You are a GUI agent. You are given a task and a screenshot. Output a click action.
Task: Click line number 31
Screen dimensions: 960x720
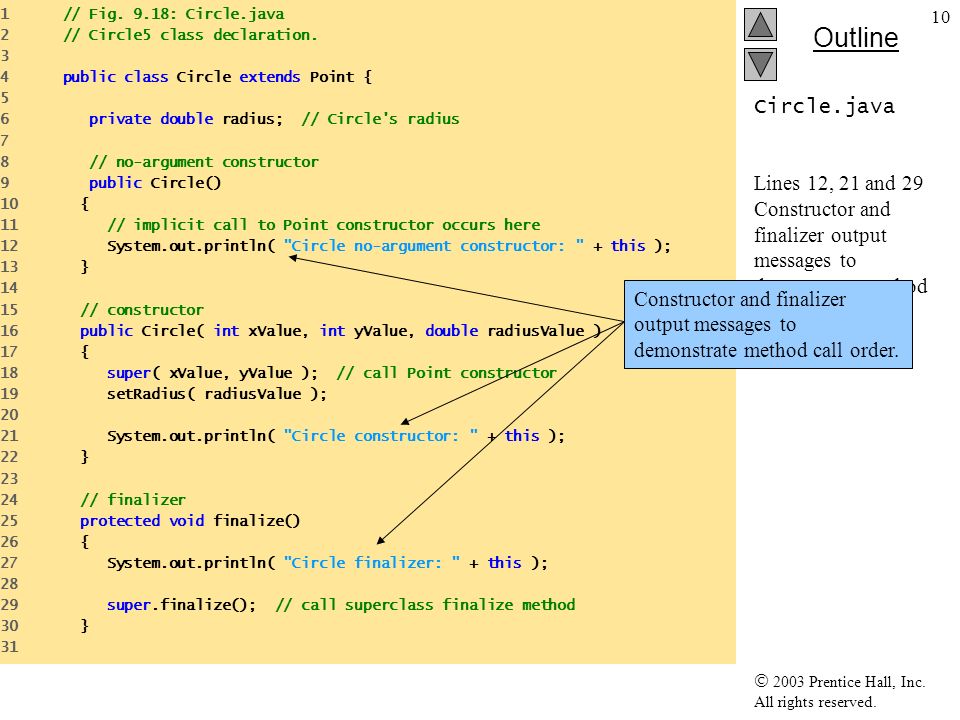(x=10, y=647)
